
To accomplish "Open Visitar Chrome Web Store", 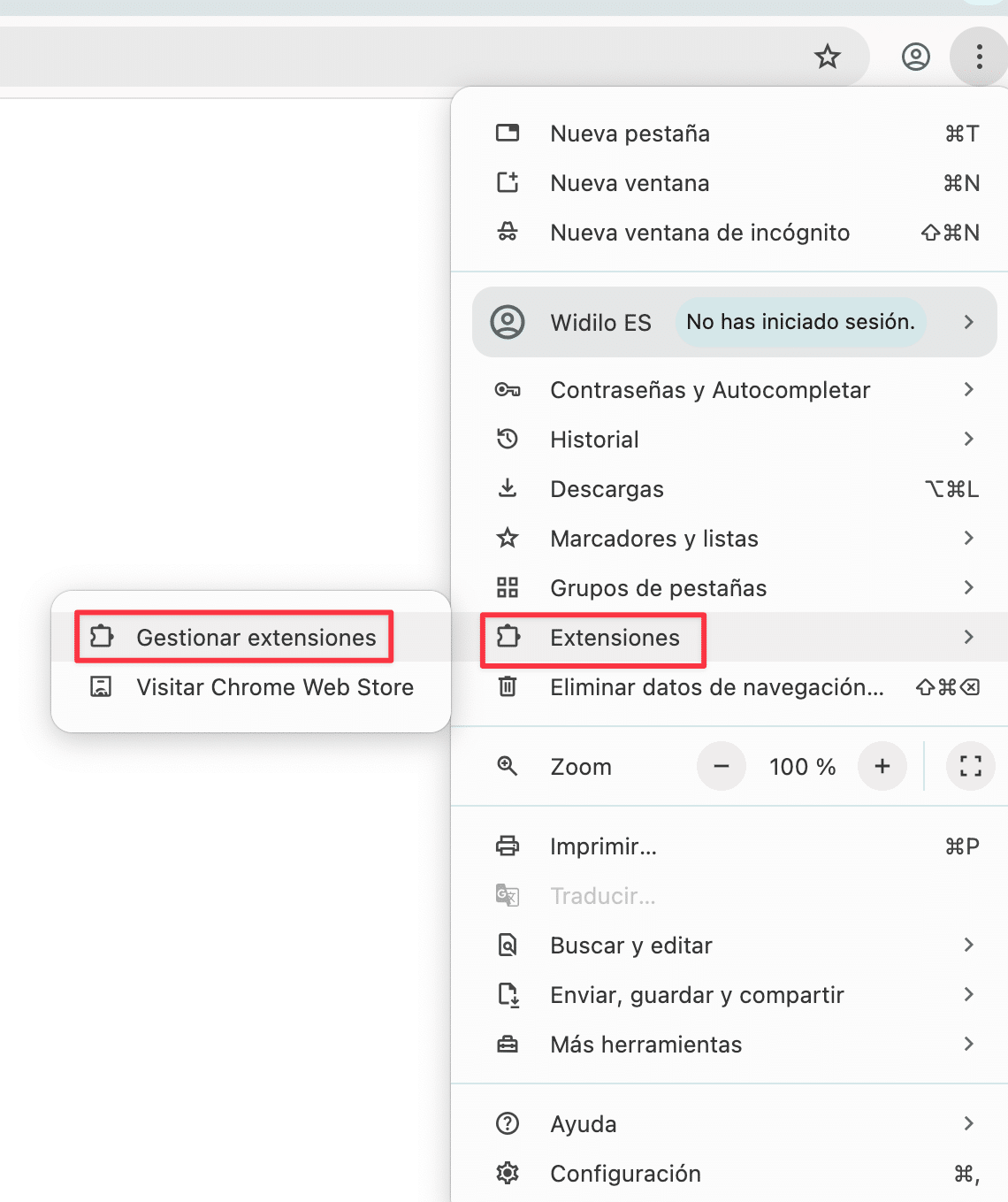I will (x=274, y=687).
